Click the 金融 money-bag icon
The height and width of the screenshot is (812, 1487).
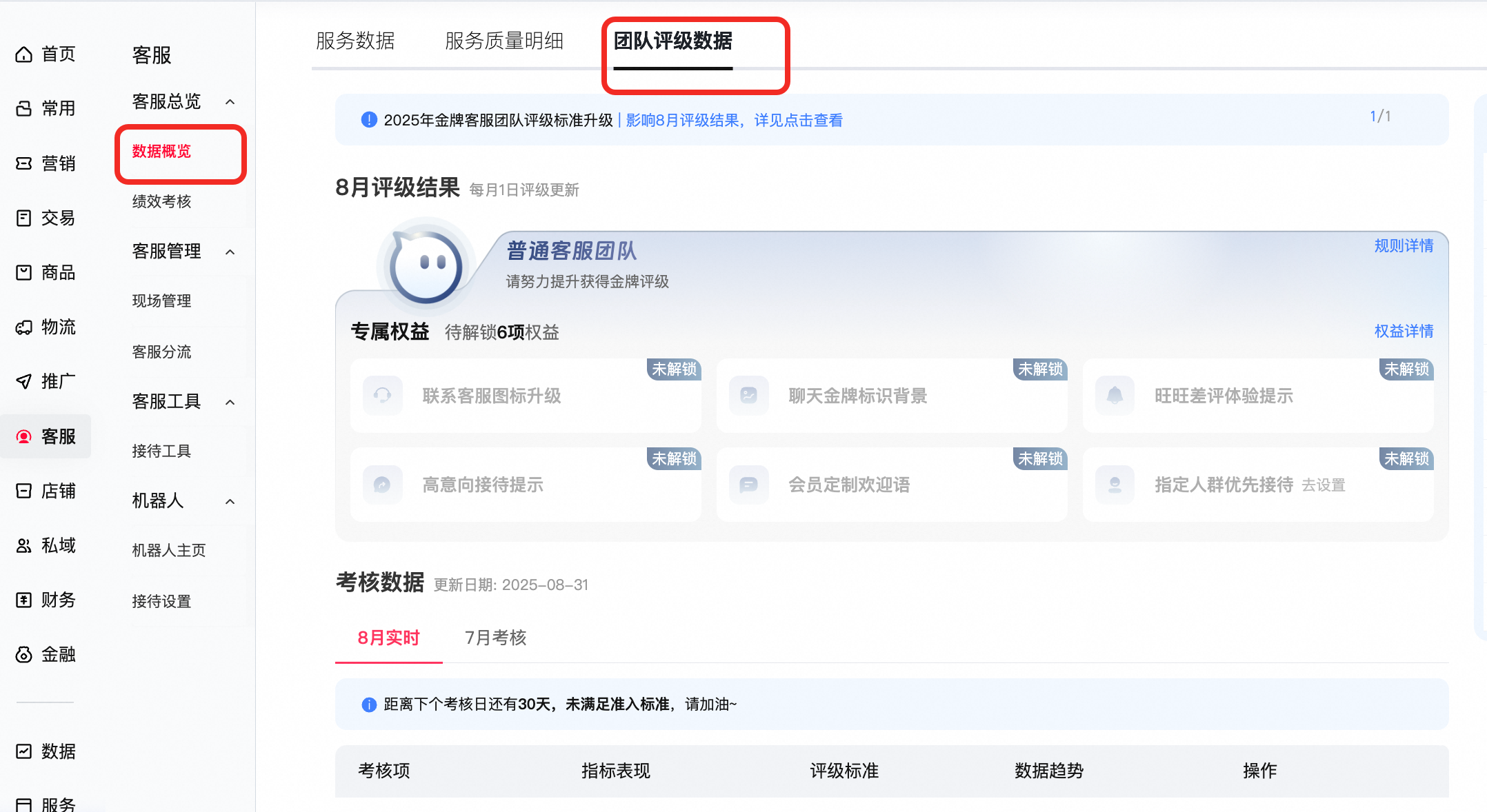[24, 654]
